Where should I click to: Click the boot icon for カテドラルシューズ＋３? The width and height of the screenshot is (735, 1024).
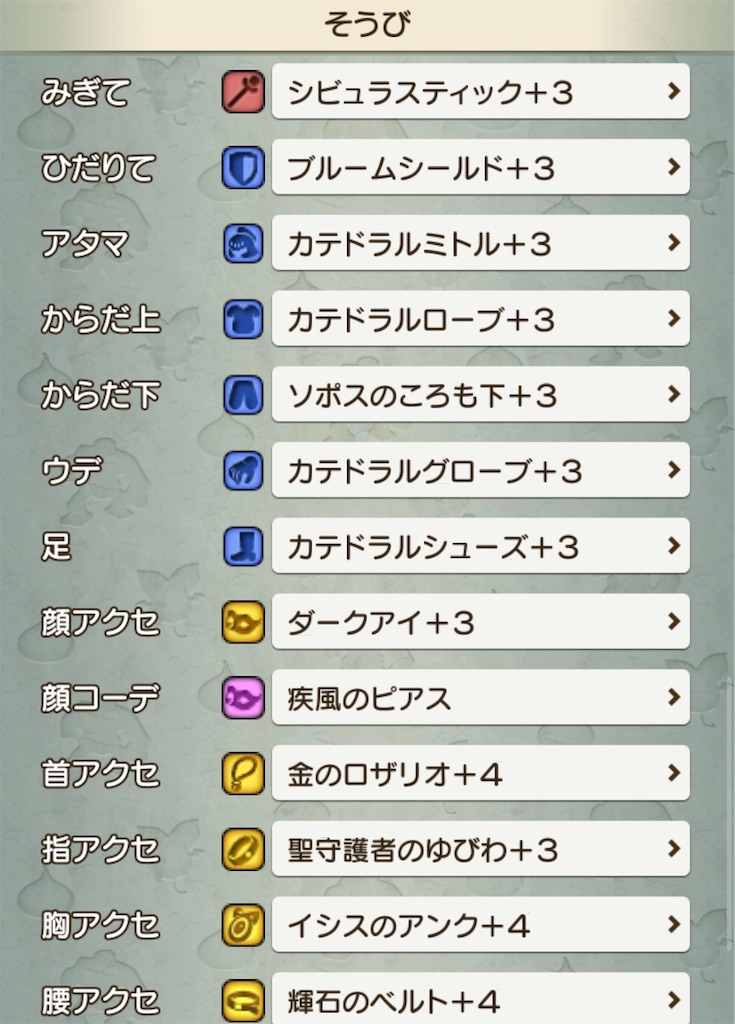(242, 546)
